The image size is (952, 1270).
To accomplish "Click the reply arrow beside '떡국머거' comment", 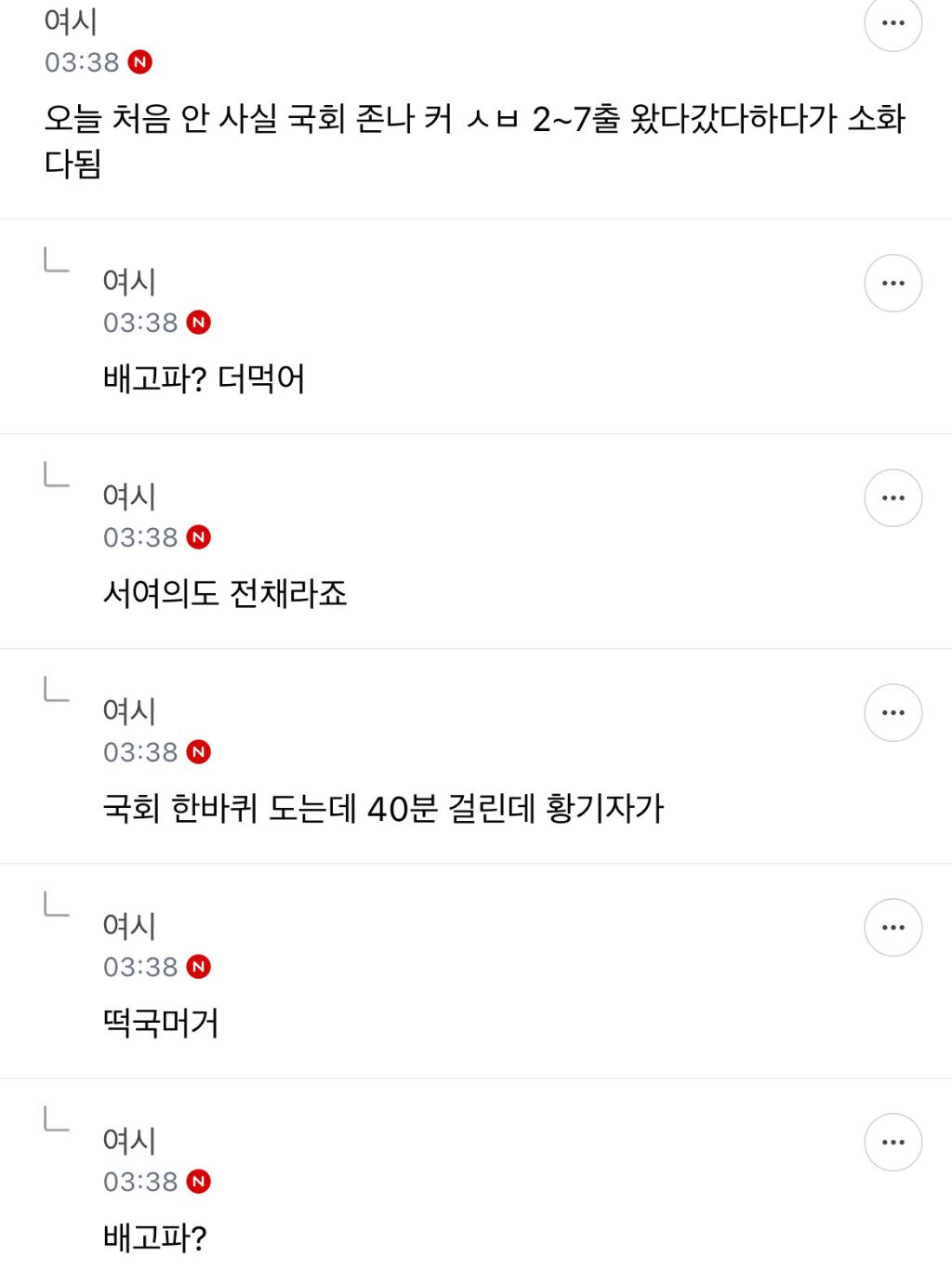I will (57, 905).
